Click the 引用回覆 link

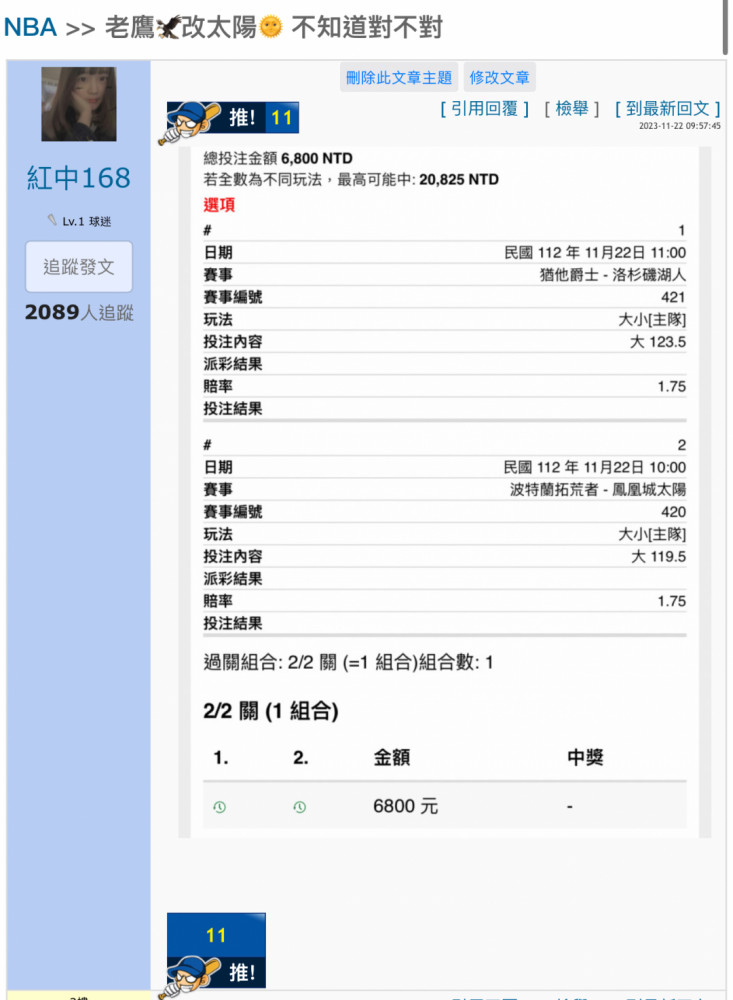point(484,109)
